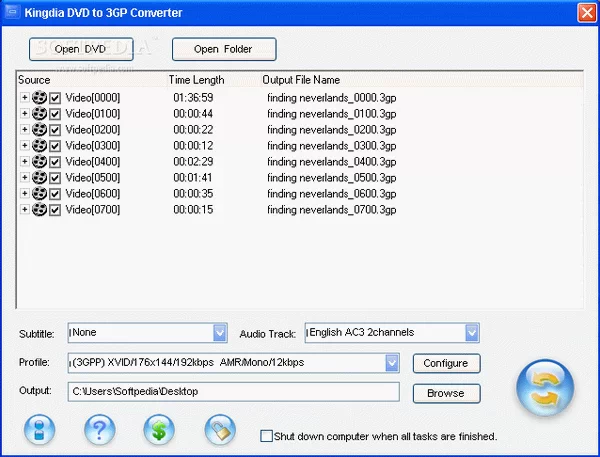Click the film reel icon of Video[0200]
600x457 pixels.
point(39,130)
